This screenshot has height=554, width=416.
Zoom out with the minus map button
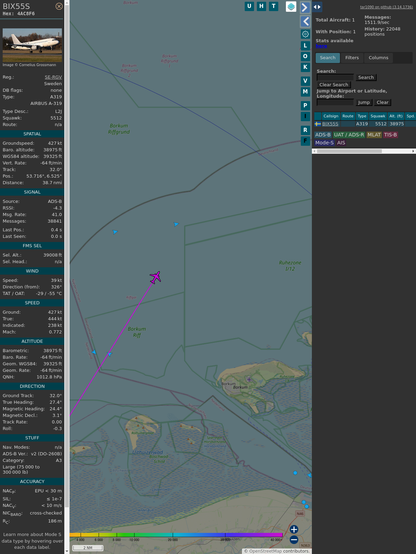294,540
